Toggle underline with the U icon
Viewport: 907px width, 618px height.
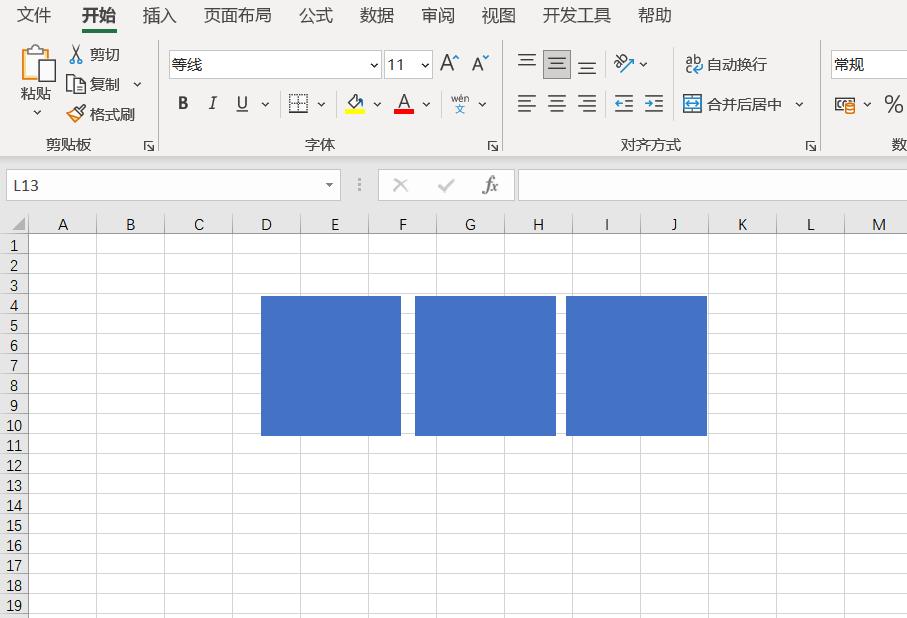[x=239, y=103]
